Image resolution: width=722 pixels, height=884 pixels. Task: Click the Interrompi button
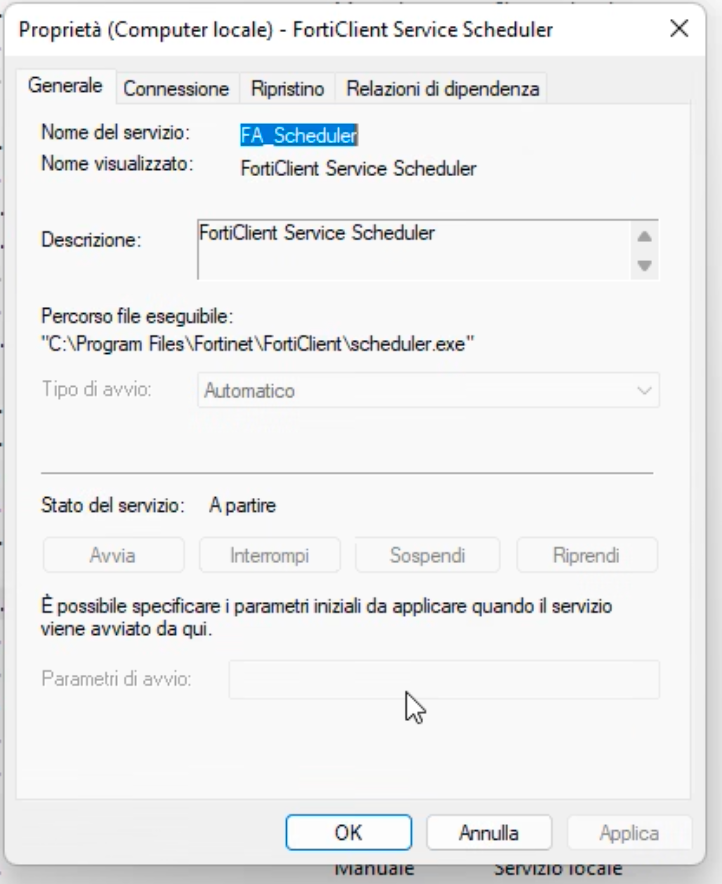[270, 555]
